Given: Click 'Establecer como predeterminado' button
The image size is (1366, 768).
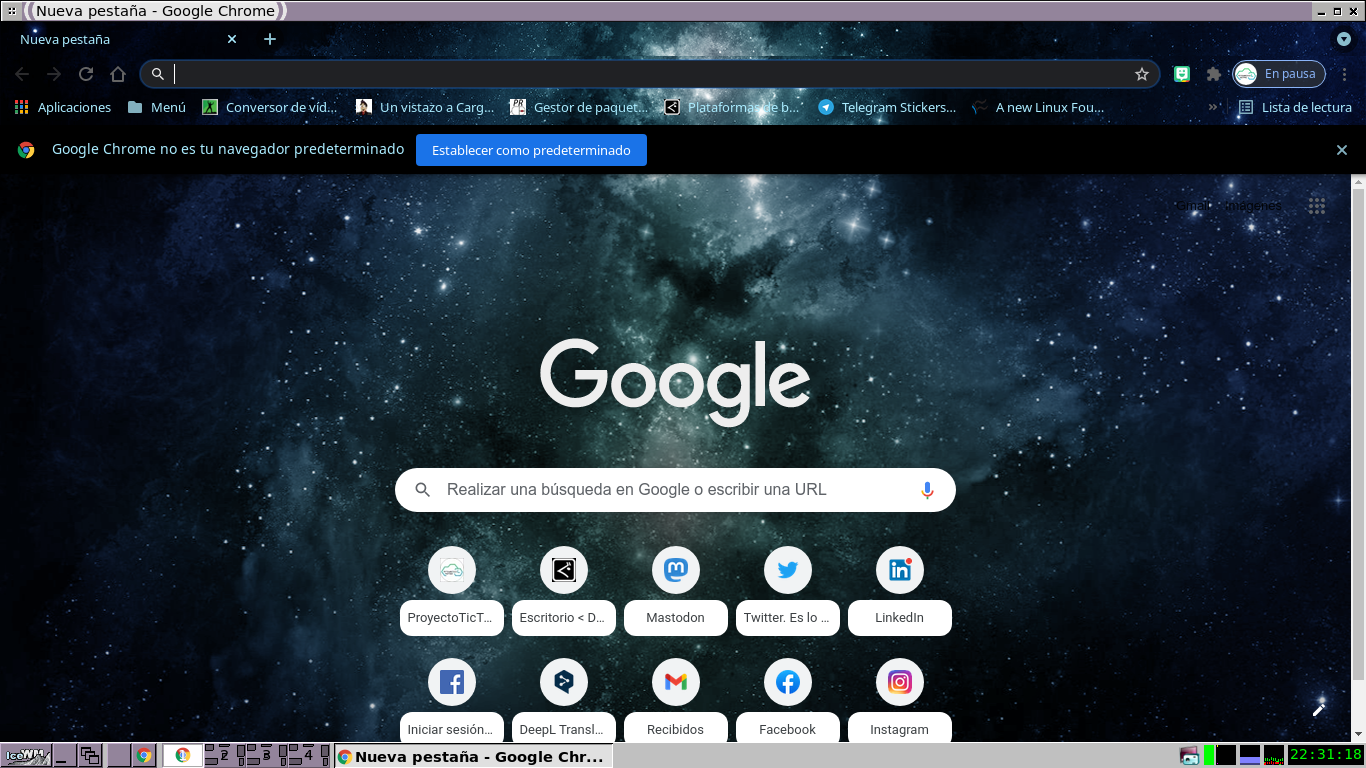Looking at the screenshot, I should pyautogui.click(x=531, y=150).
